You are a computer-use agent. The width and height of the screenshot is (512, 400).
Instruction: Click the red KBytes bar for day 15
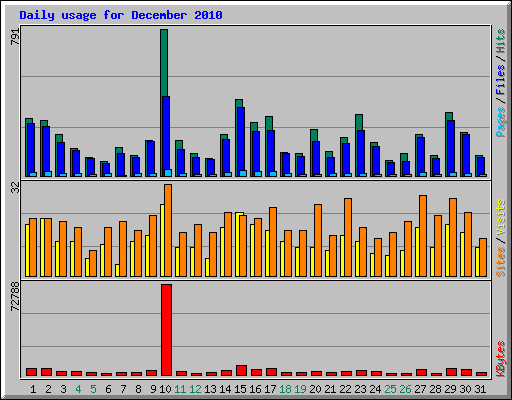241,370
